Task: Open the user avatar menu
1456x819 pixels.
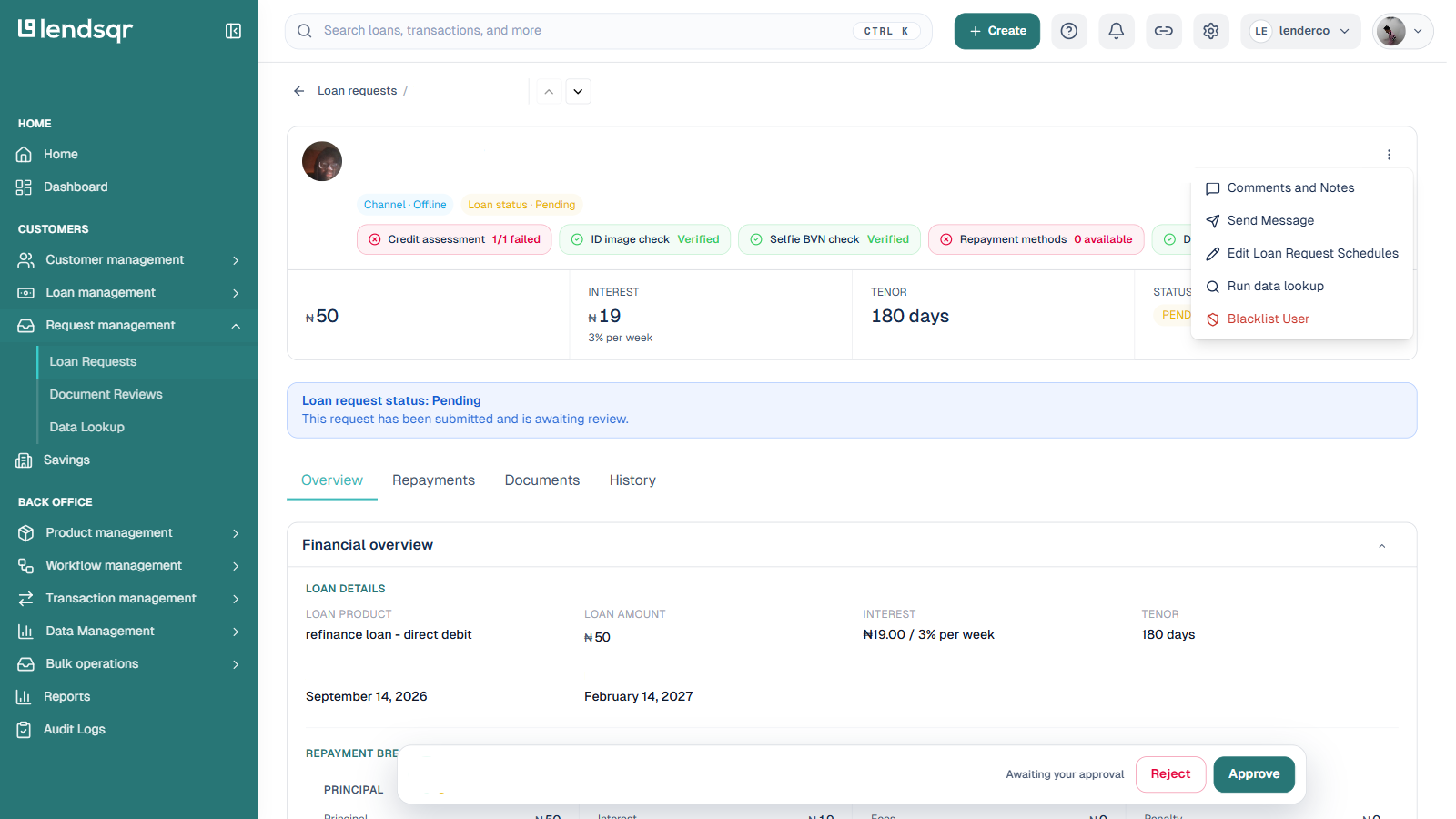Action: coord(1403,31)
